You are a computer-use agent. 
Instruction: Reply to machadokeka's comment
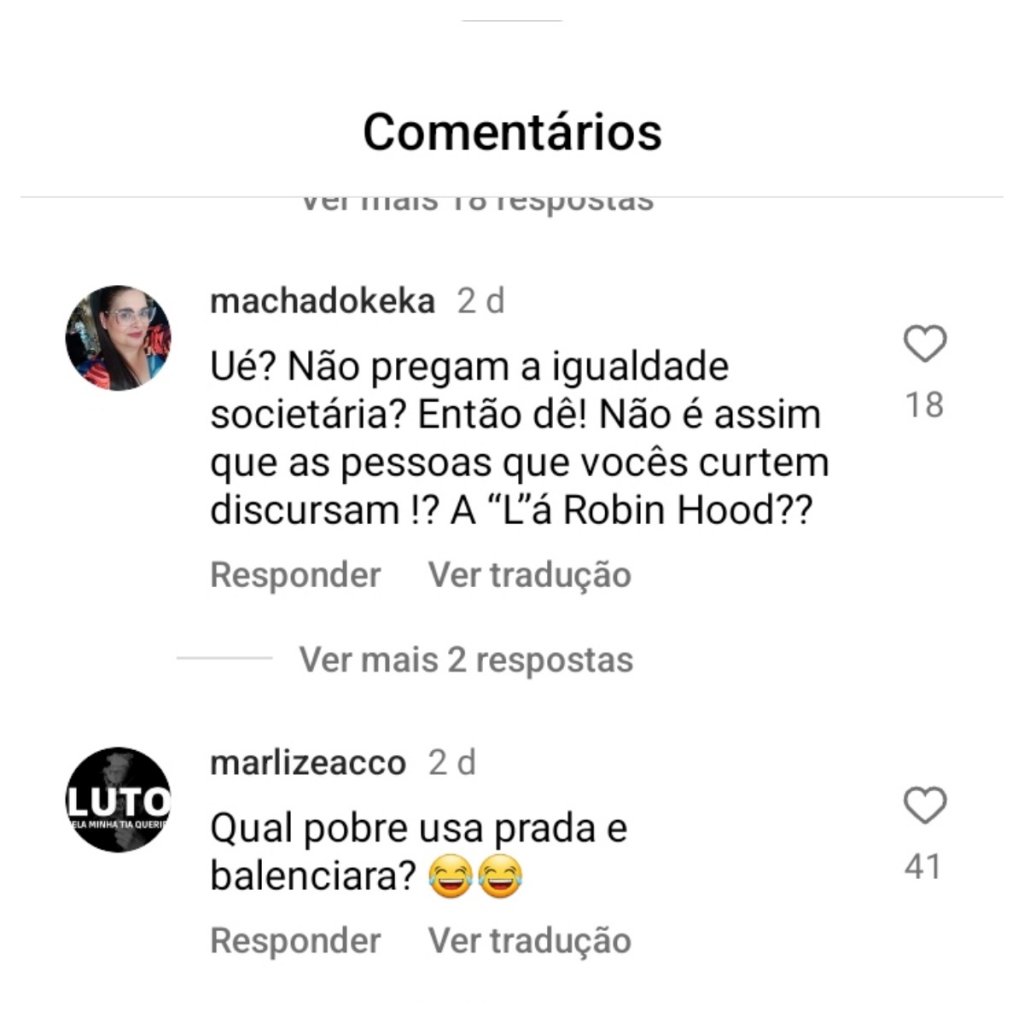coord(295,575)
